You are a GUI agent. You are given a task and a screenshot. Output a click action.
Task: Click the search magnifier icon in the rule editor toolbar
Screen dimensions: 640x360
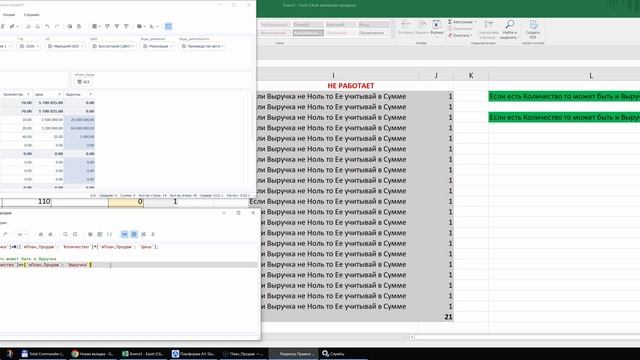pyautogui.click(x=65, y=234)
